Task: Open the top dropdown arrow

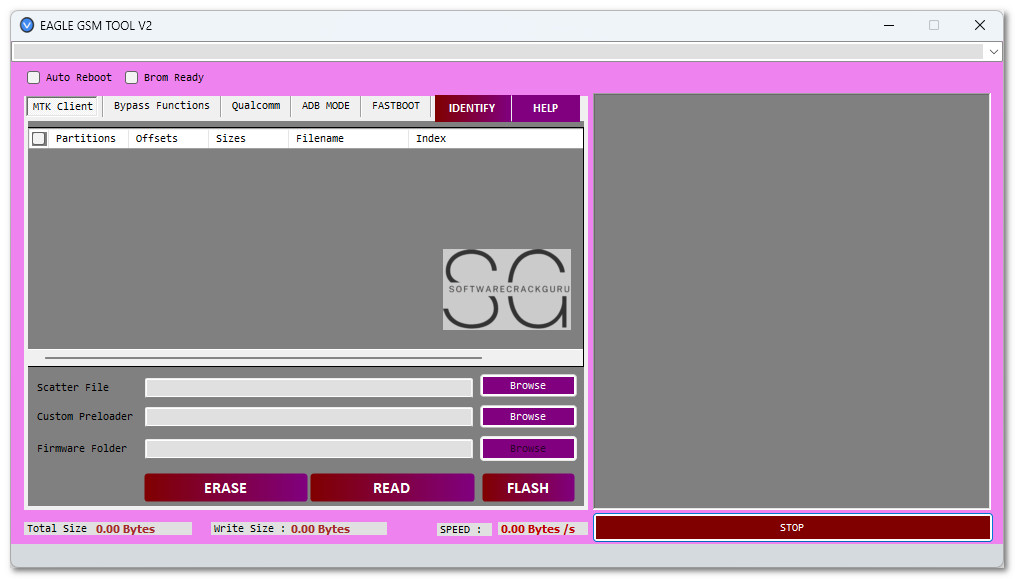Action: point(993,52)
